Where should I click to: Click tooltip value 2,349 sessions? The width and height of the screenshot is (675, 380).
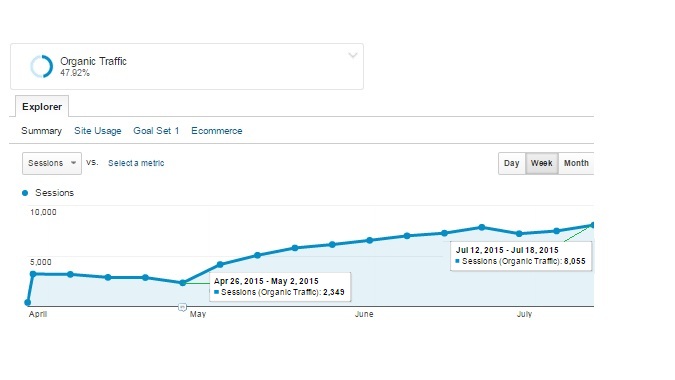coord(334,292)
